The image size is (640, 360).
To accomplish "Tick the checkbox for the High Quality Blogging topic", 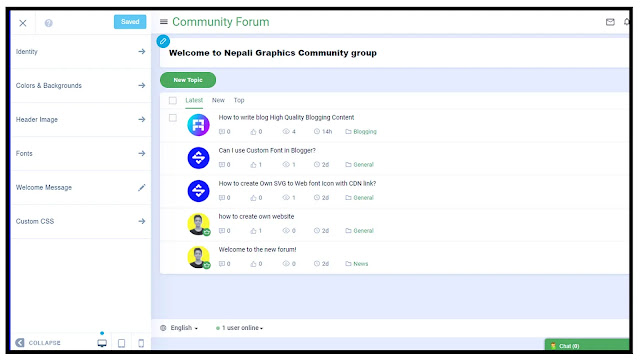I will click(173, 118).
